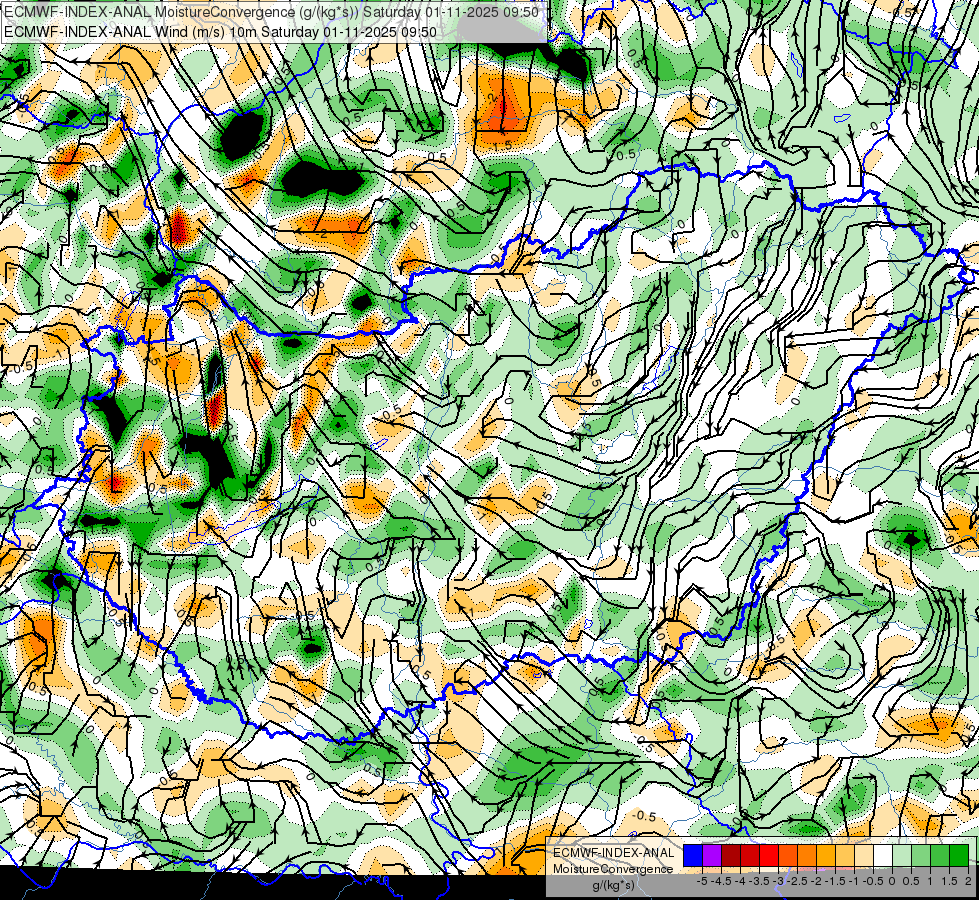This screenshot has width=979, height=900.
Task: Pick legend swatch between 0.5 and 1
Action: (921, 856)
